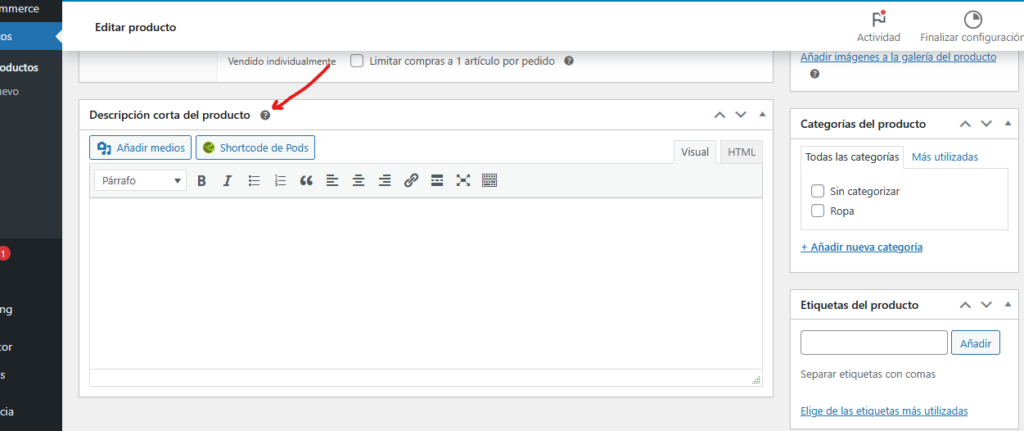The image size is (1024, 431).
Task: Collapse the Etiquetas del producto panel
Action: click(x=1009, y=305)
